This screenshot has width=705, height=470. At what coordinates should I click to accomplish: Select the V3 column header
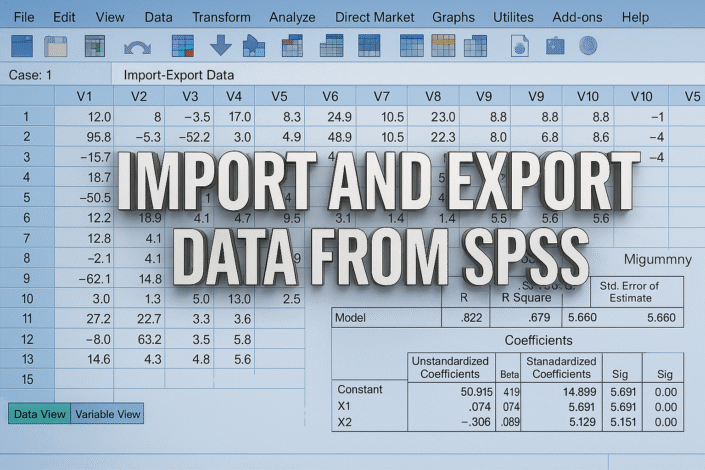[x=189, y=96]
